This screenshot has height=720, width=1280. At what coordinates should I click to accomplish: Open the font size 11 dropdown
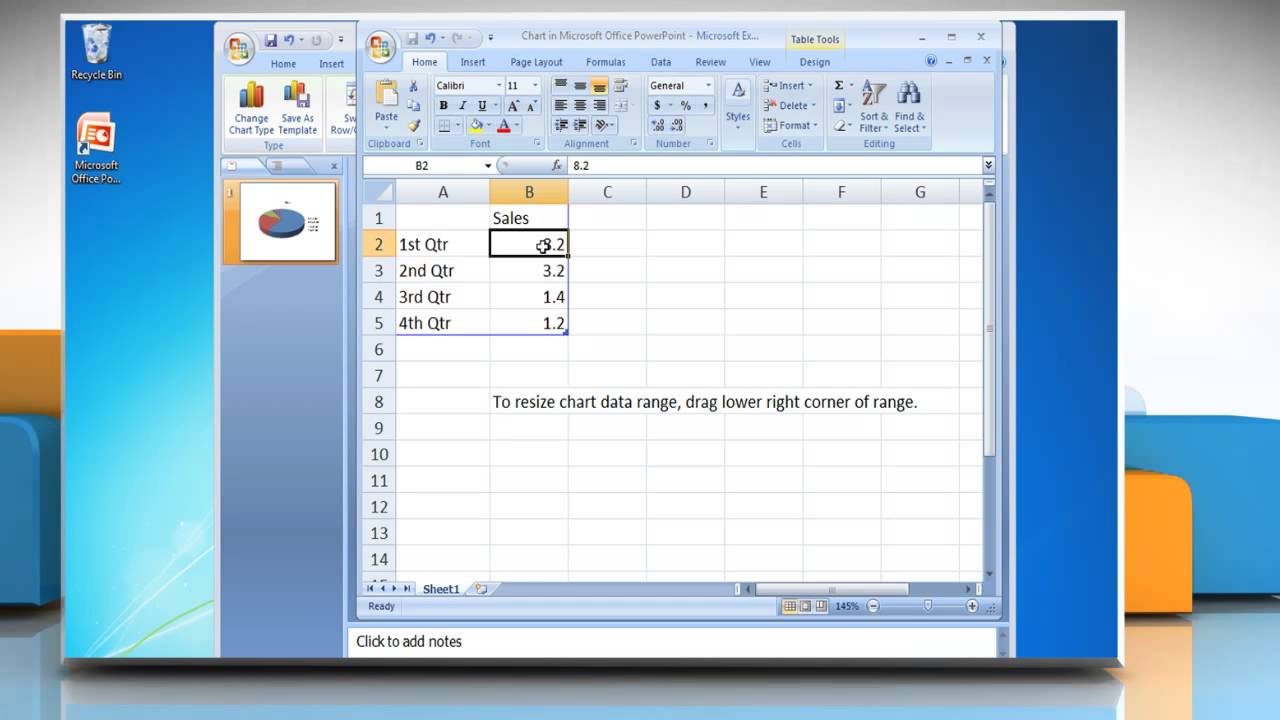(535, 86)
